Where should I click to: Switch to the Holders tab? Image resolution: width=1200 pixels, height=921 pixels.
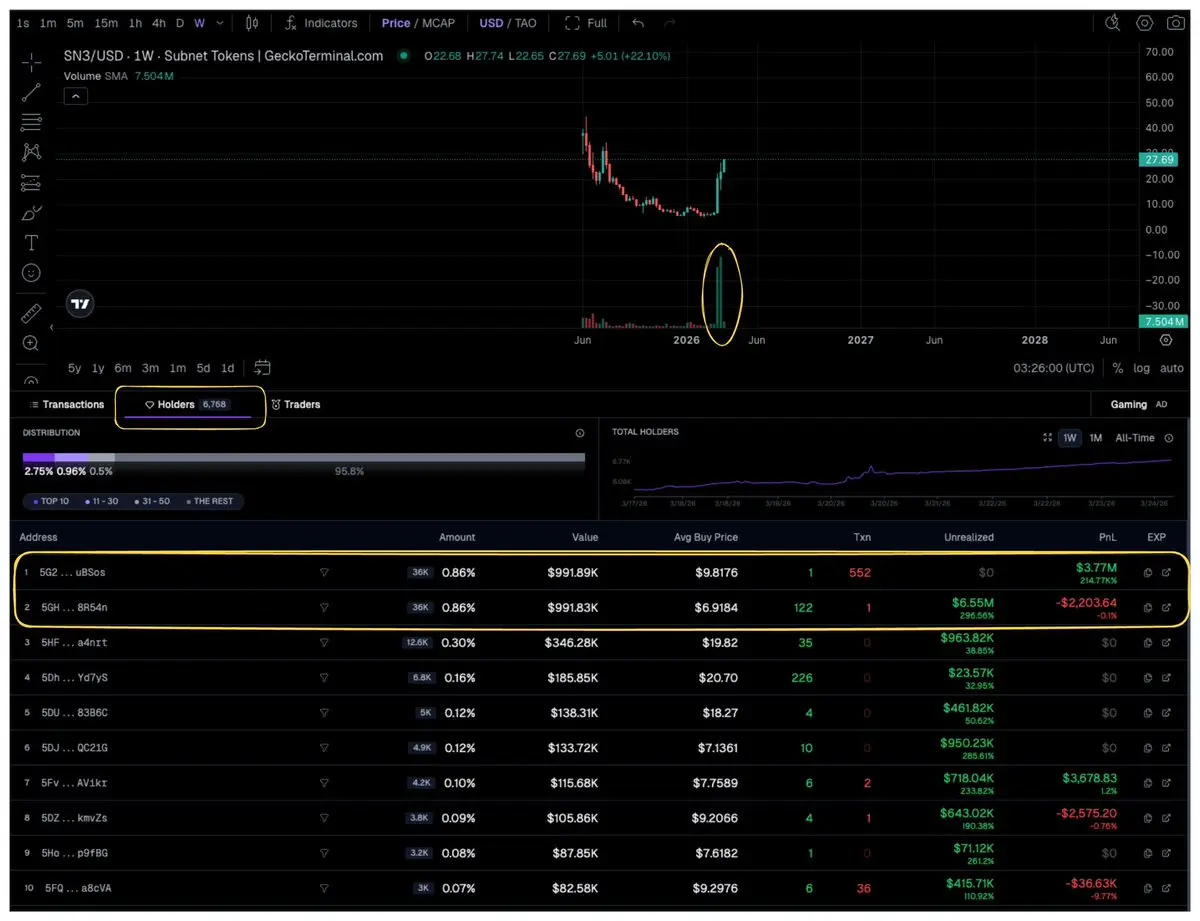pyautogui.click(x=188, y=404)
